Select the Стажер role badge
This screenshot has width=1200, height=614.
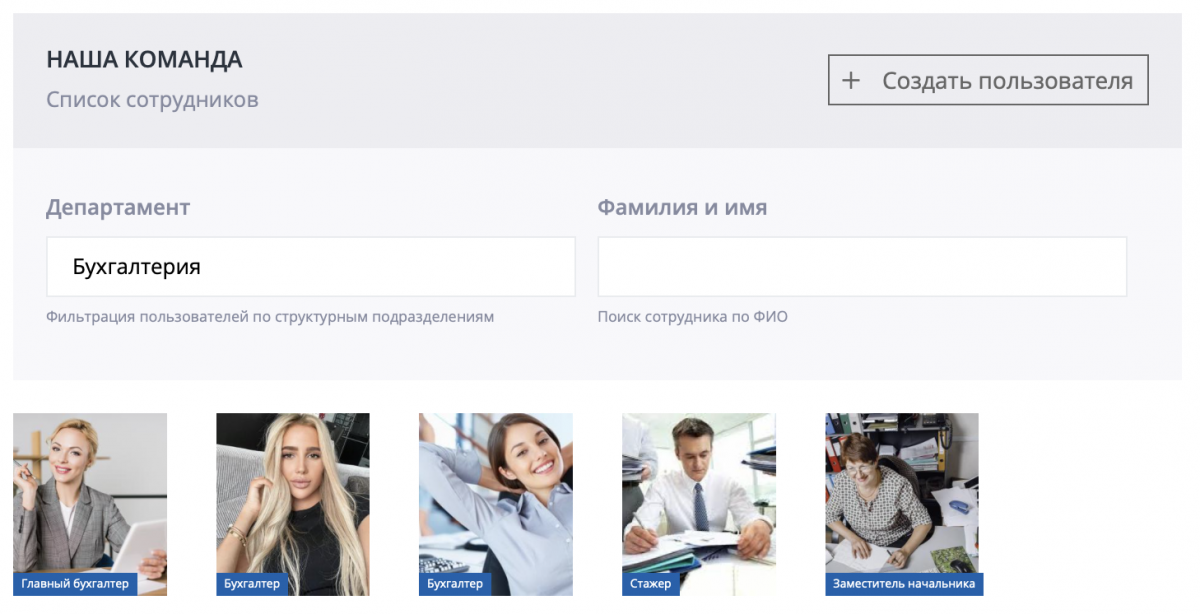click(651, 584)
